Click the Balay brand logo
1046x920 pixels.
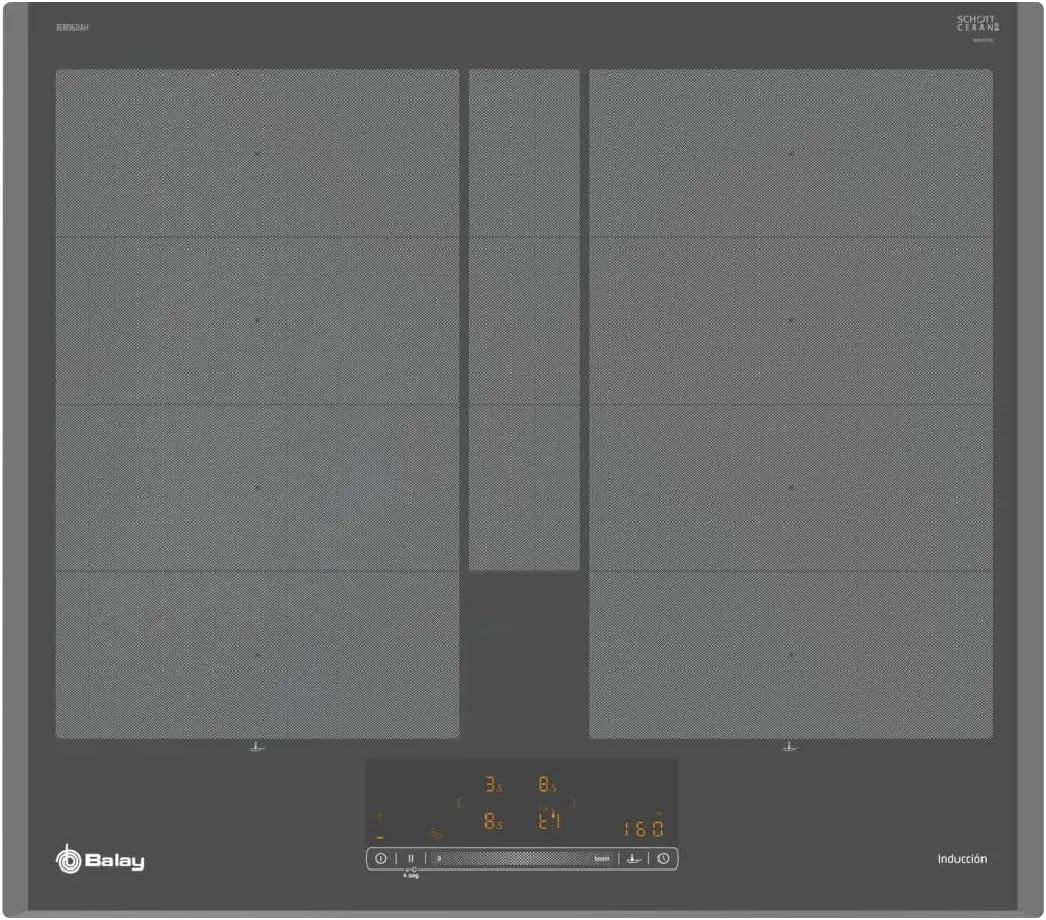(100, 859)
